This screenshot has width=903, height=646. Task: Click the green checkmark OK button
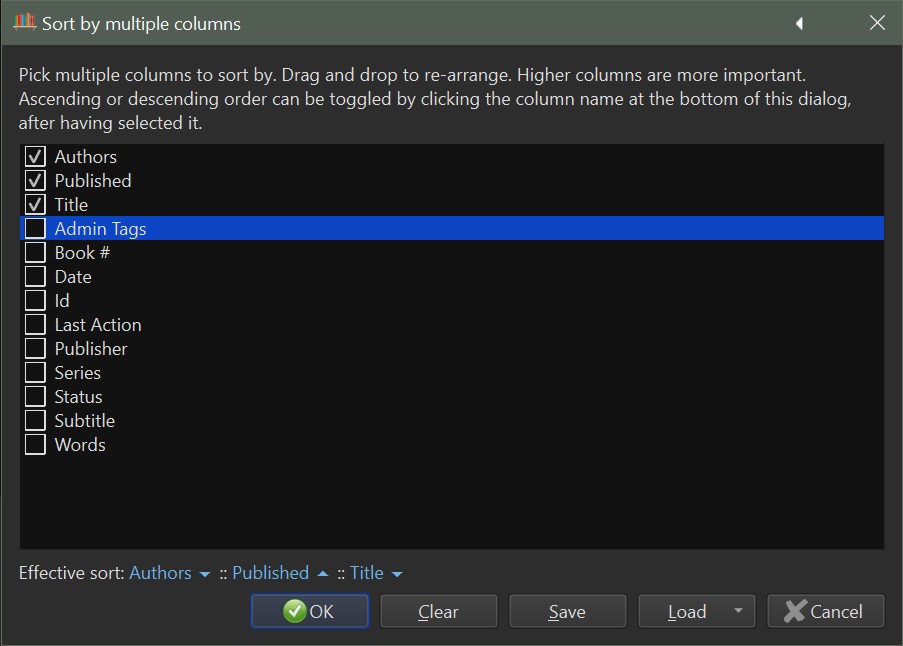309,611
